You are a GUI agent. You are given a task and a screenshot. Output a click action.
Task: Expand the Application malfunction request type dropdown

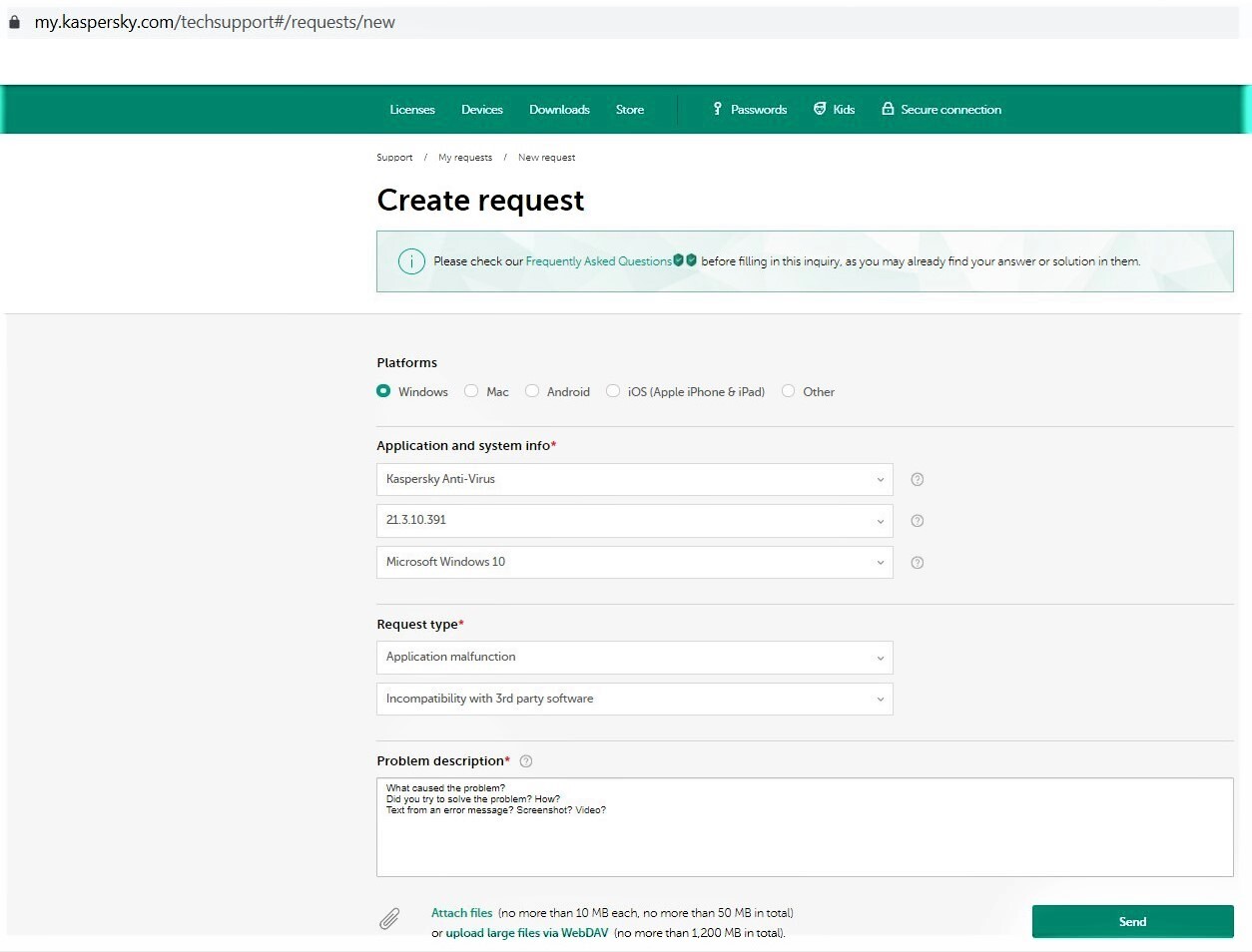tap(634, 658)
